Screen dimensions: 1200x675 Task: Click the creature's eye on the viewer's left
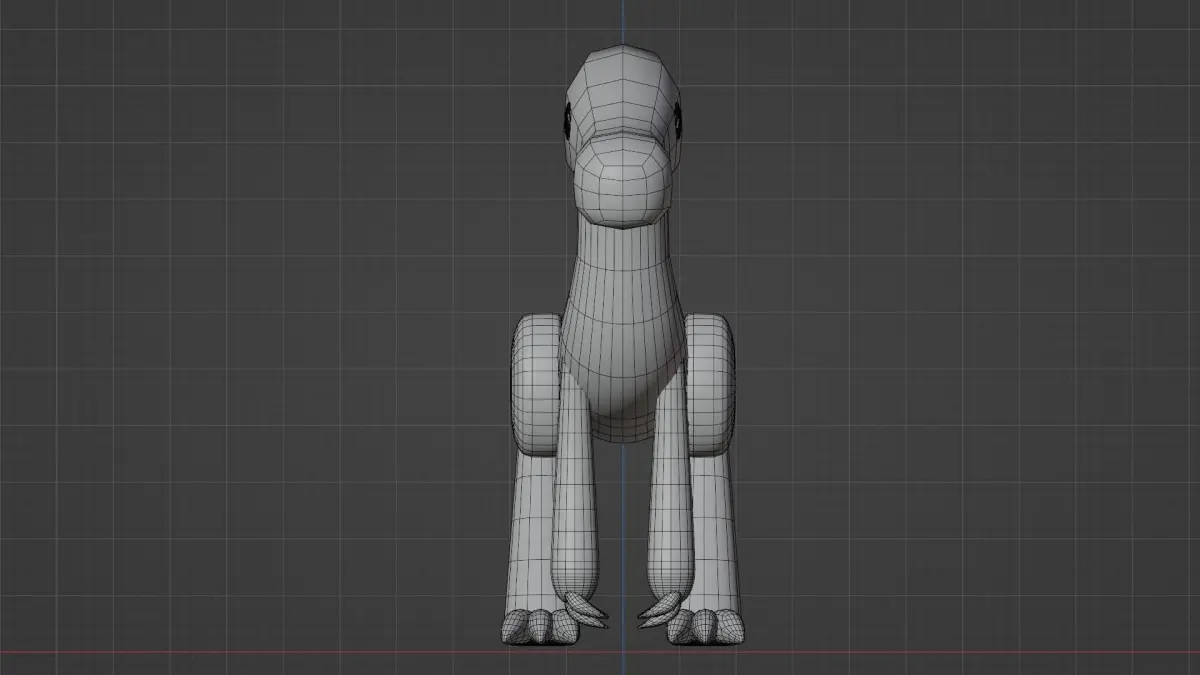pyautogui.click(x=566, y=120)
